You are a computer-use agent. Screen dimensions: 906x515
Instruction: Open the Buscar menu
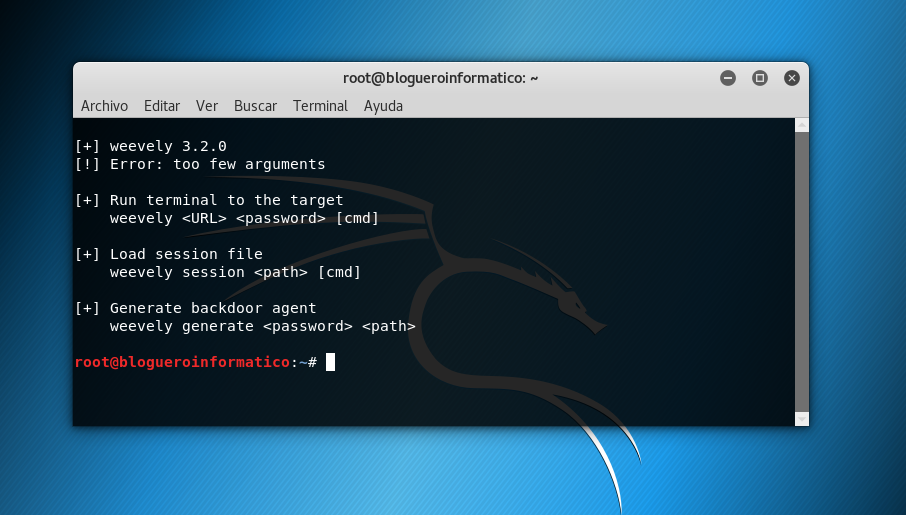coord(255,106)
